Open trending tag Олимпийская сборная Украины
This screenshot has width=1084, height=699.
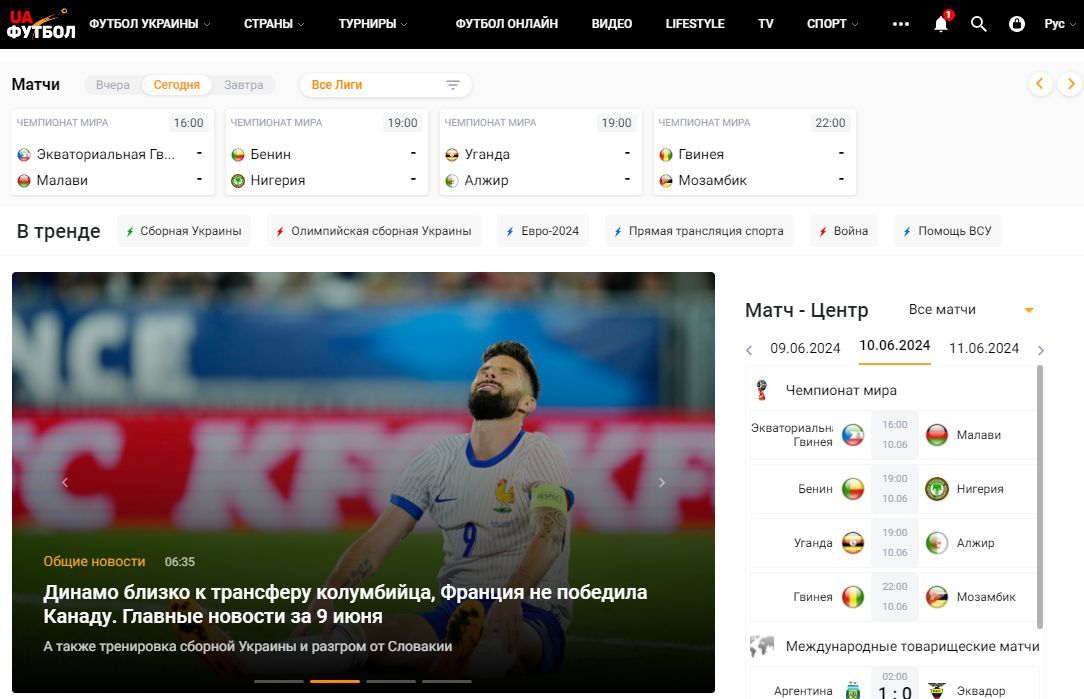click(374, 231)
